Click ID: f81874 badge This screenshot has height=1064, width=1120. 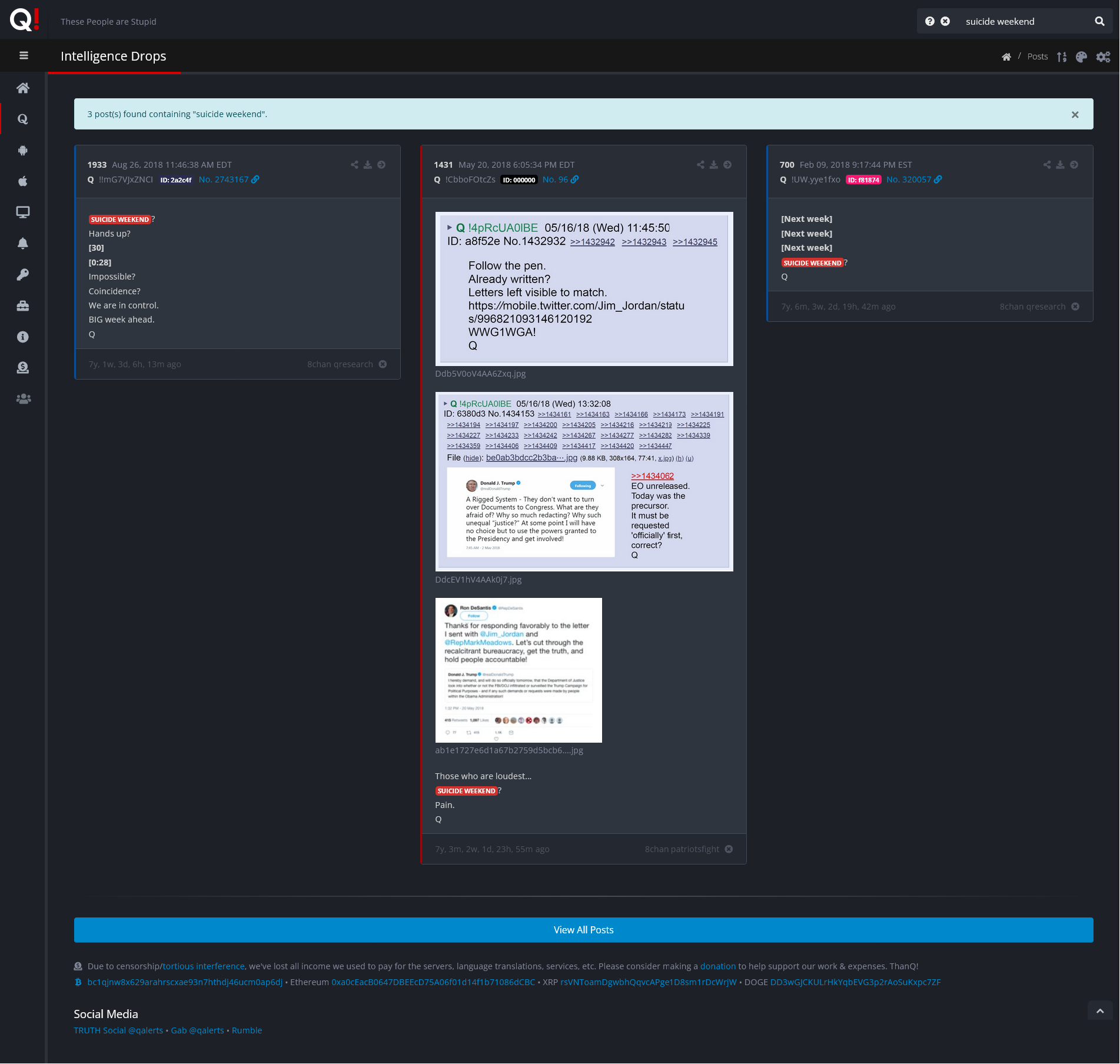point(863,180)
